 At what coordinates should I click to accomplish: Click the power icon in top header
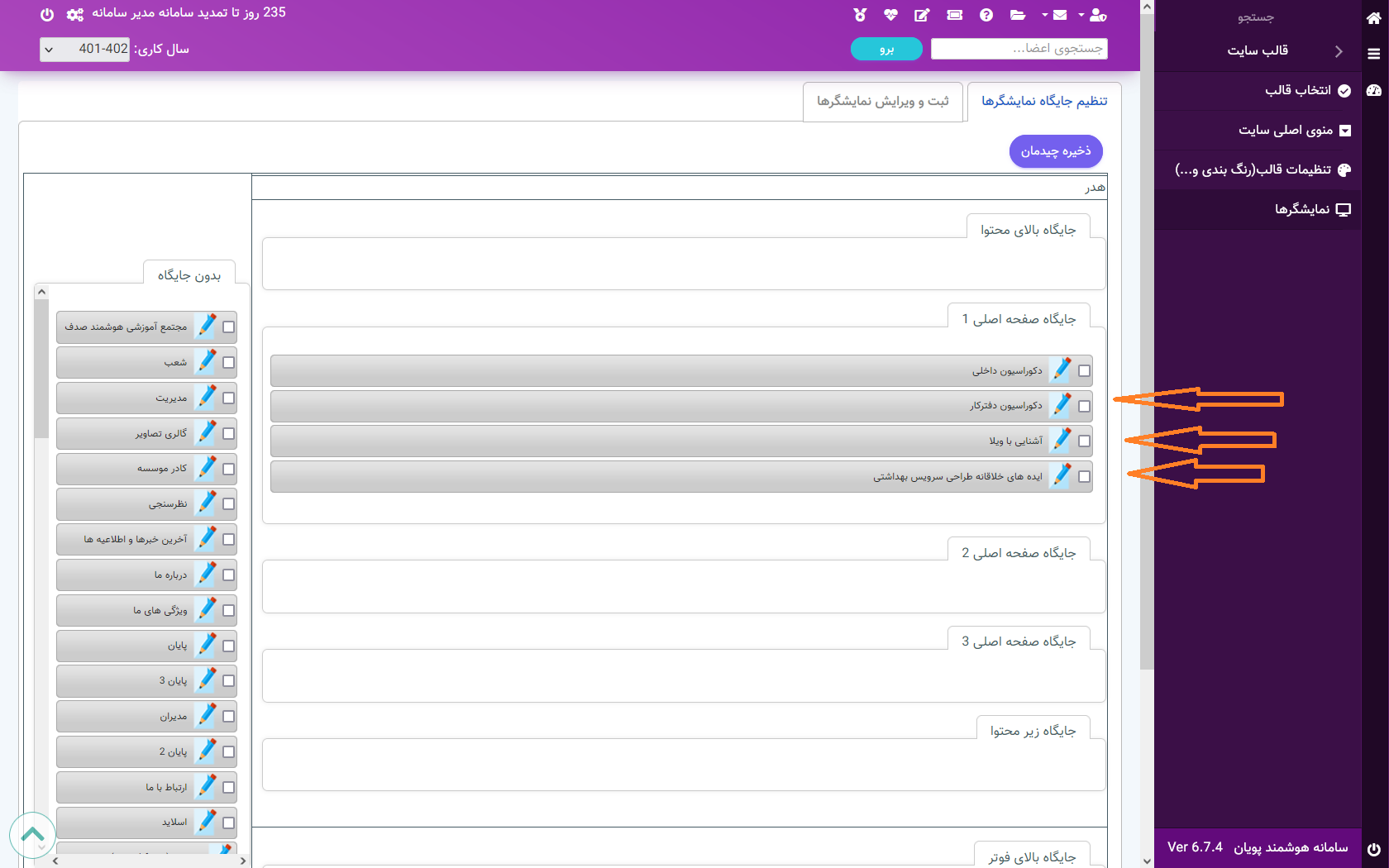tap(47, 14)
